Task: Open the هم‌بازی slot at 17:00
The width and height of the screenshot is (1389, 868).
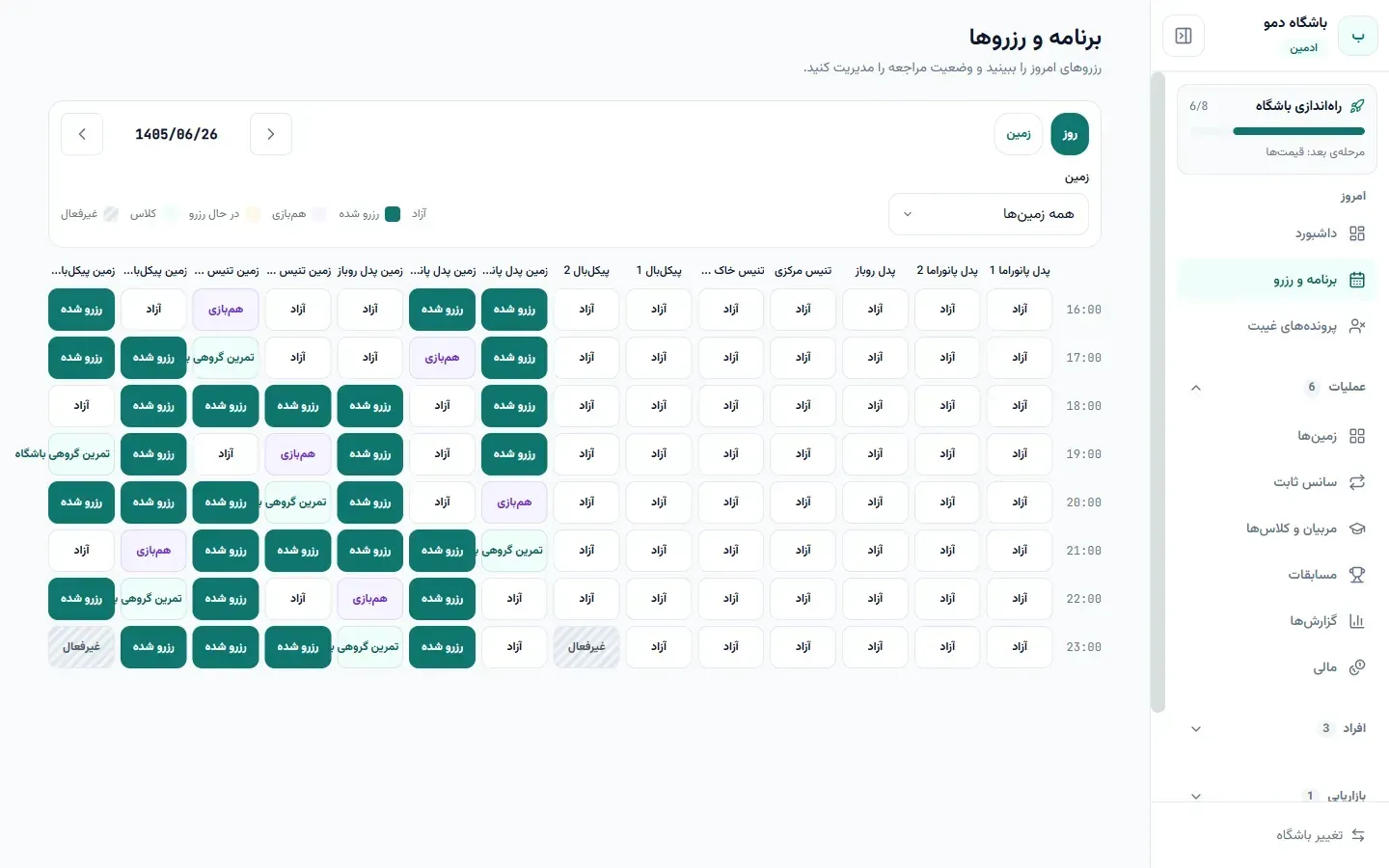Action: pos(442,358)
